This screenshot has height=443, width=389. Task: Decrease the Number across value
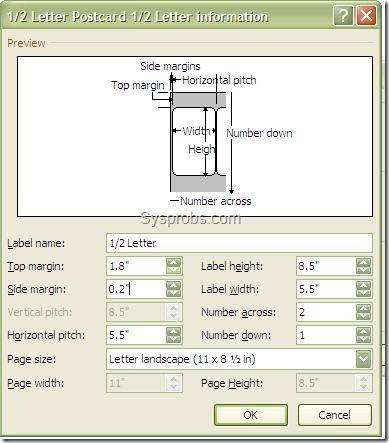click(363, 316)
